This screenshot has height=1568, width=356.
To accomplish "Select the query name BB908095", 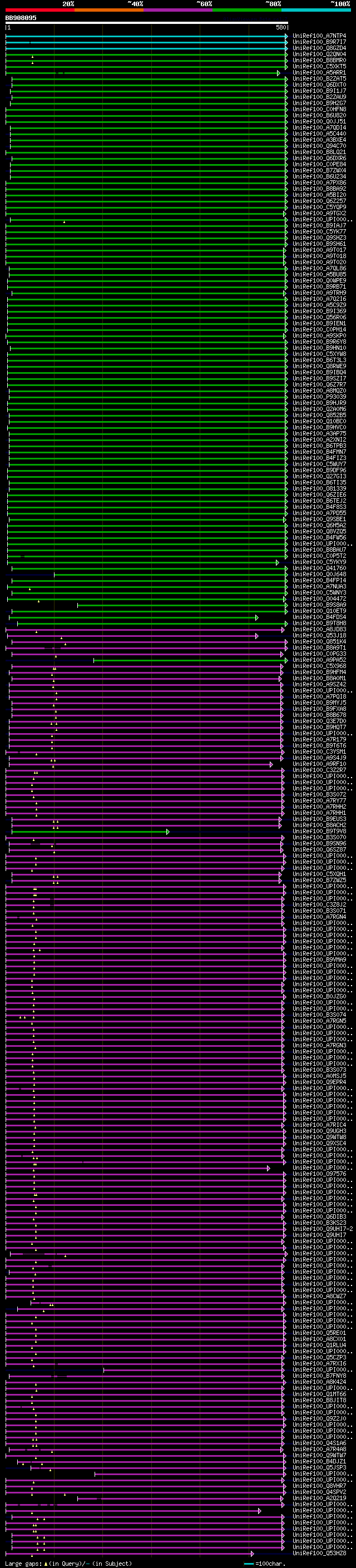I will [21, 18].
